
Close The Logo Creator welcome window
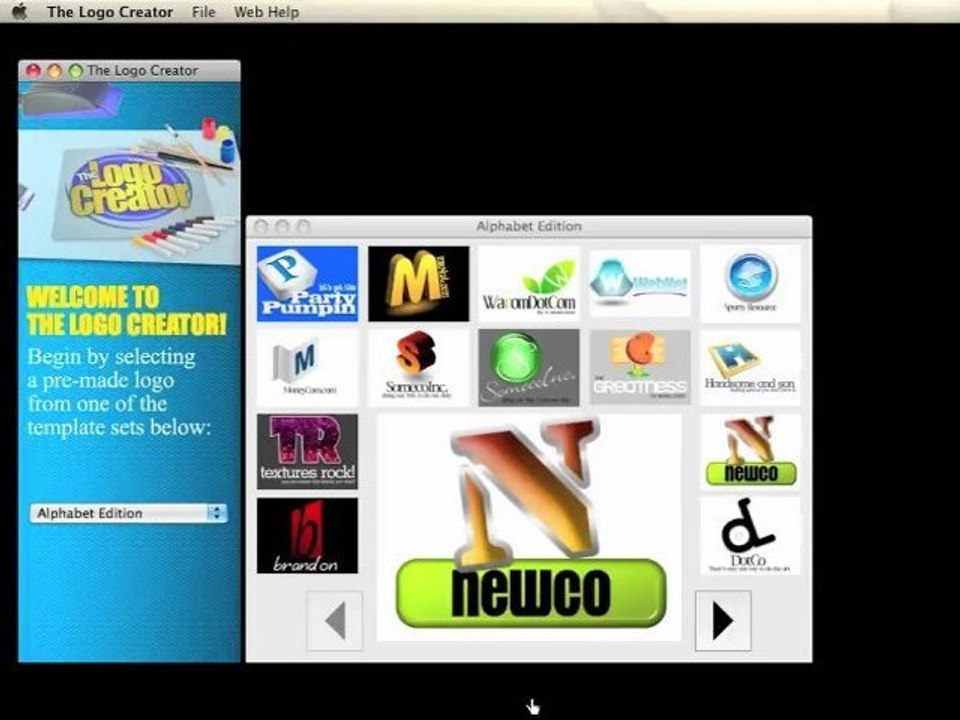(33, 71)
